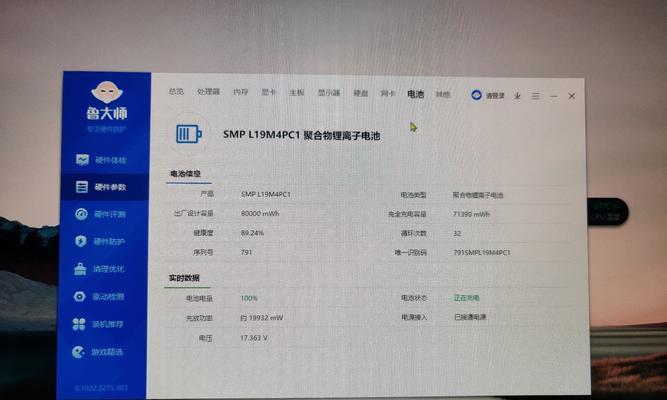Click the product value SMP L19M4PC1

click(x=266, y=194)
